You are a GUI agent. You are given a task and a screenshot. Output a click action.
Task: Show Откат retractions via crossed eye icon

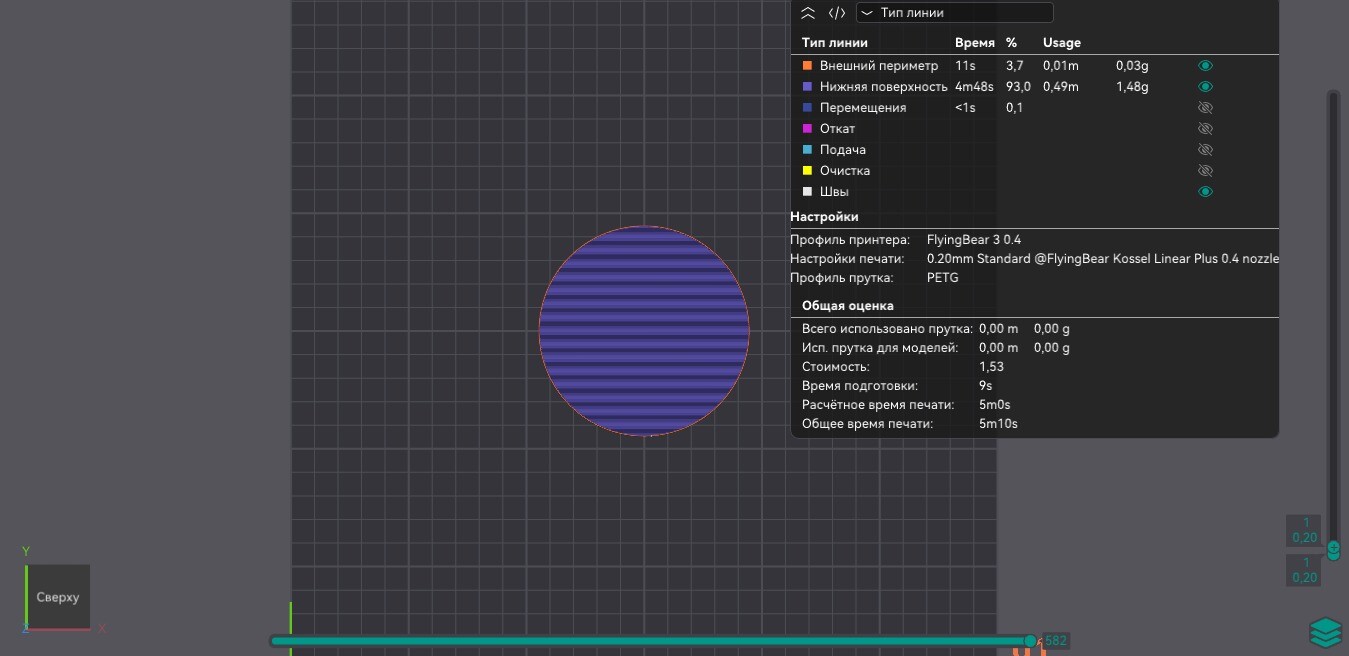[1205, 129]
